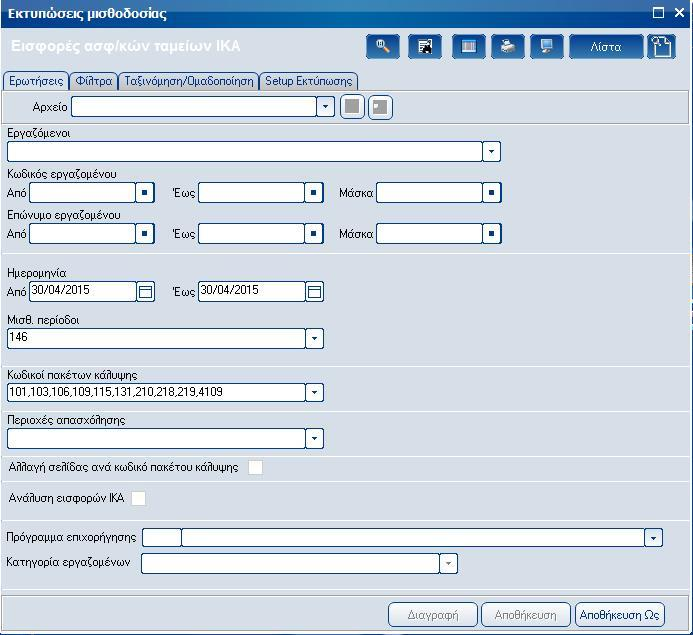Click Ημερομηνία Έως date field 30/04/2015
Image resolution: width=693 pixels, height=635 pixels.
(252, 292)
